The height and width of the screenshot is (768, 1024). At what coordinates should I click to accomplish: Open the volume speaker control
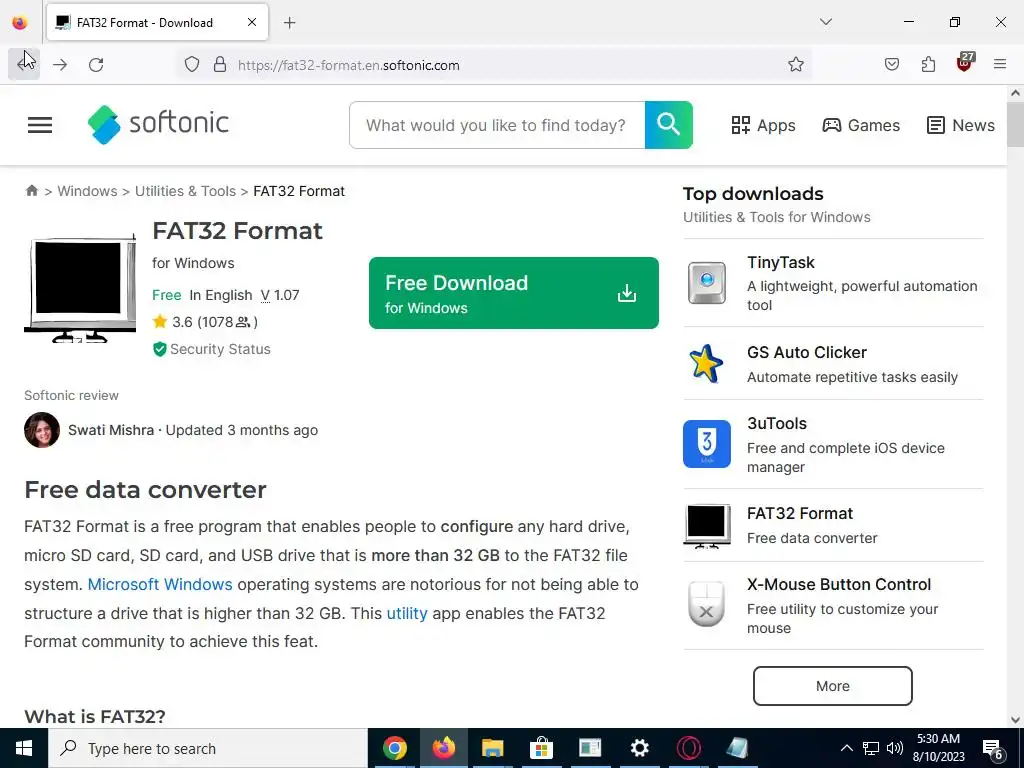(895, 748)
